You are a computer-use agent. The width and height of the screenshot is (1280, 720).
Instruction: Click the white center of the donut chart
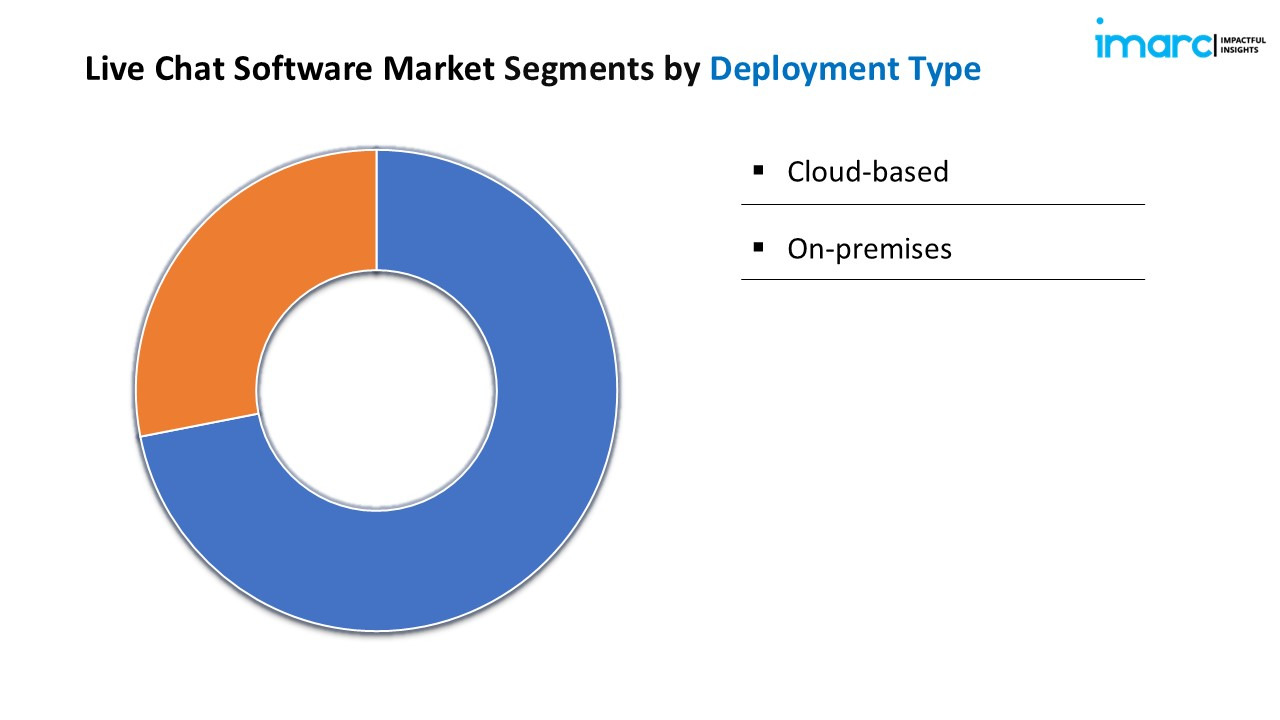coord(377,390)
